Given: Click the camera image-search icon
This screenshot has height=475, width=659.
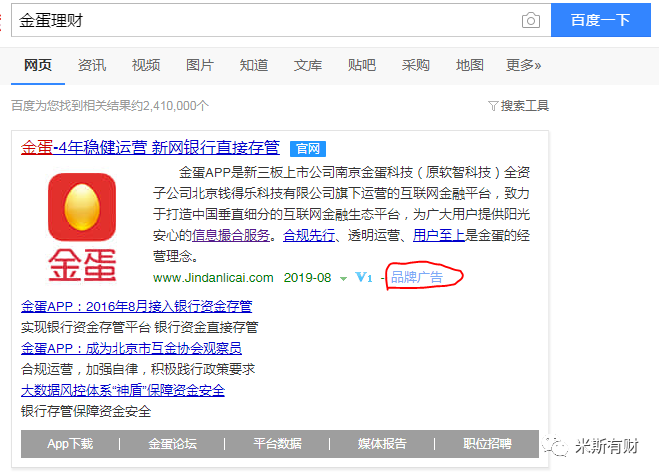Looking at the screenshot, I should click(530, 20).
